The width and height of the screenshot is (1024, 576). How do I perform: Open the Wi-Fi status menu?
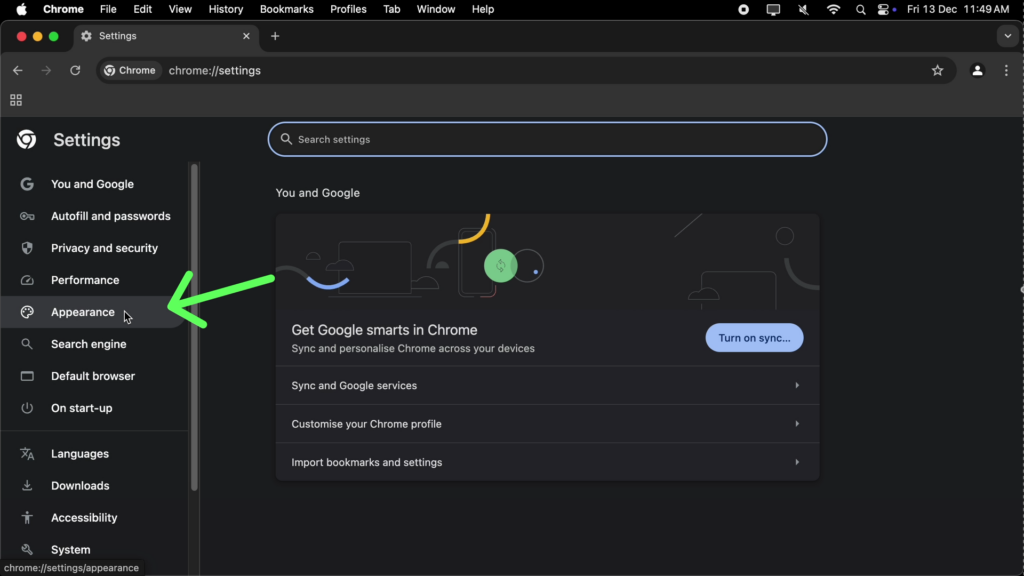coord(833,9)
